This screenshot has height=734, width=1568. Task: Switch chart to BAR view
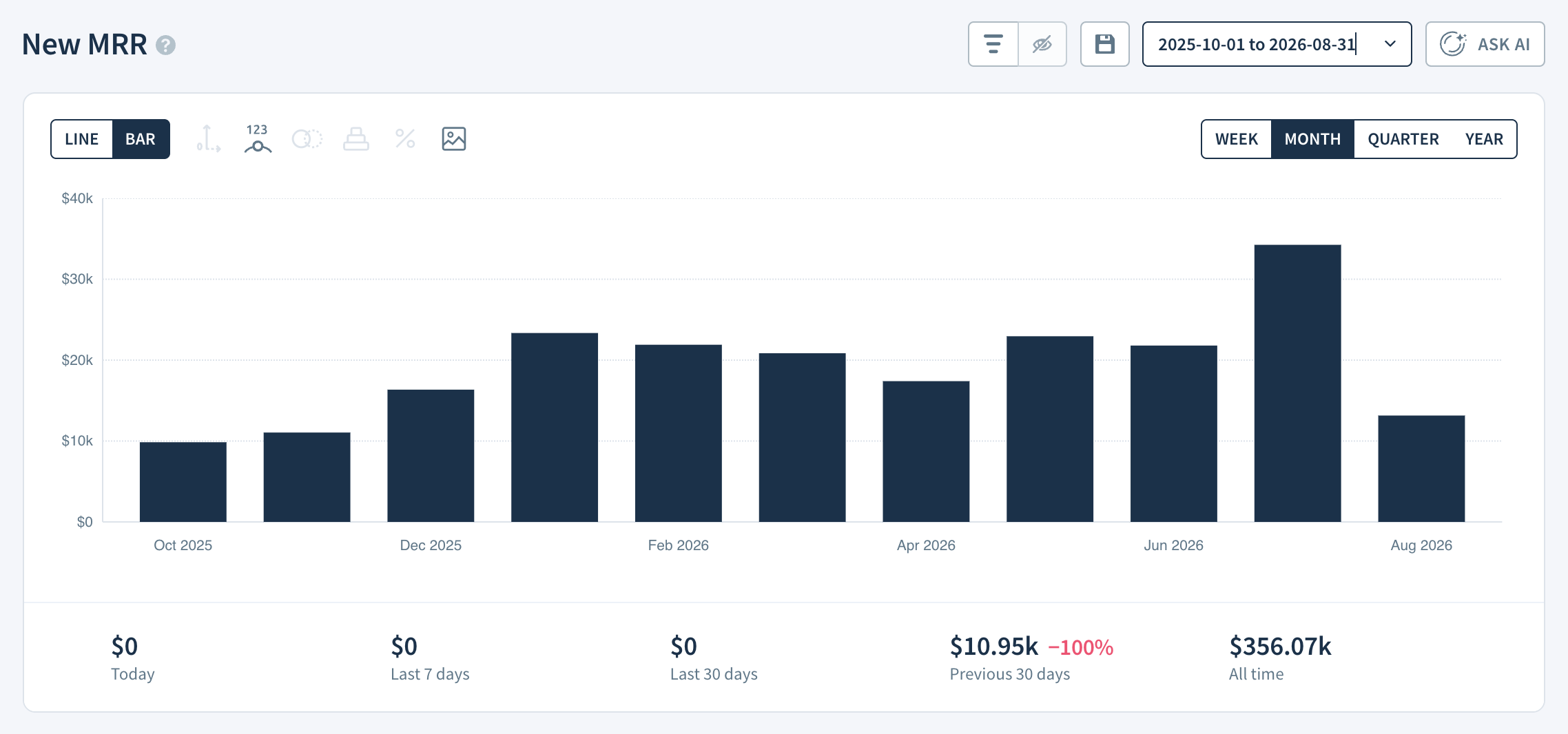(141, 139)
